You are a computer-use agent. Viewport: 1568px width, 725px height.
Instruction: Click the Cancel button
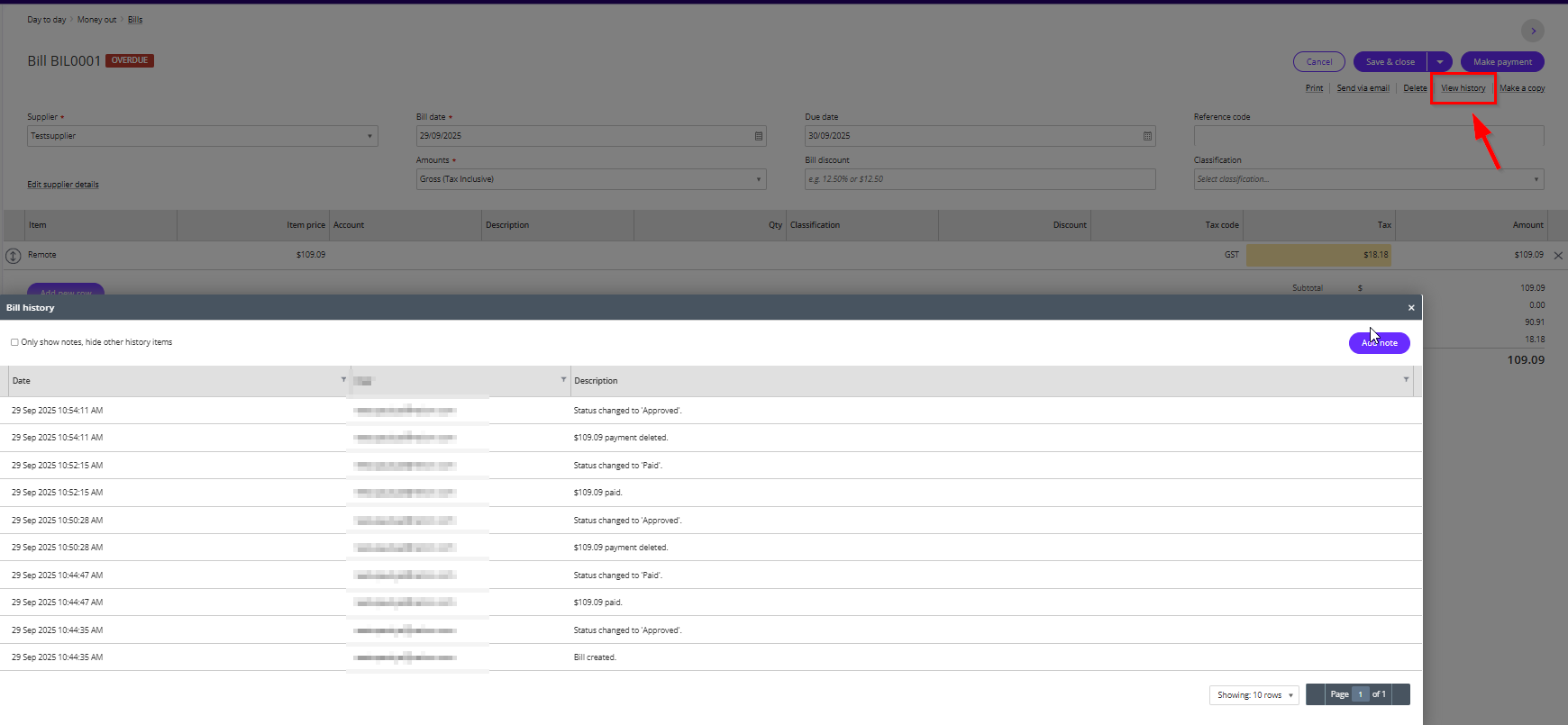(1319, 62)
